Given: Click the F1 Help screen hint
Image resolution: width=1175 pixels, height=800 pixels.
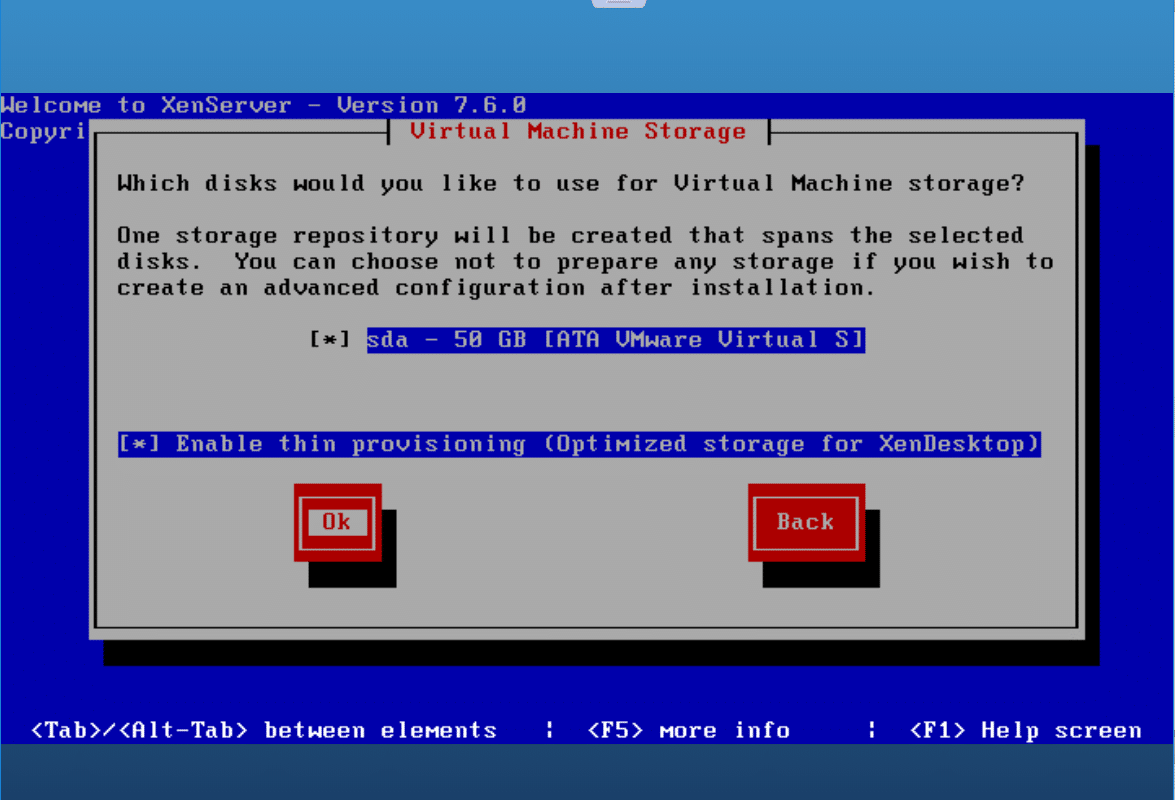Looking at the screenshot, I should pyautogui.click(x=1025, y=730).
